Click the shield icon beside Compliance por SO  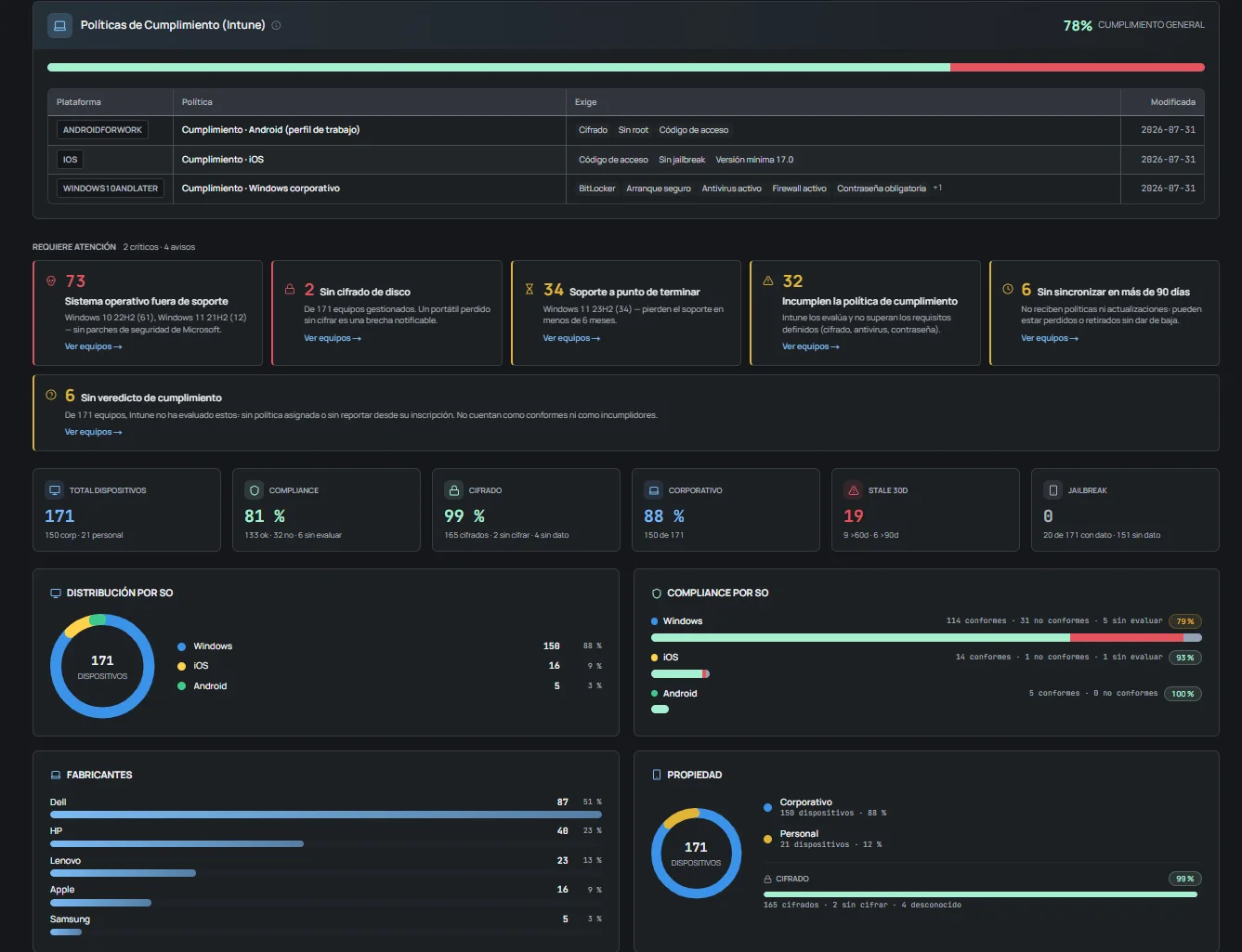point(657,593)
